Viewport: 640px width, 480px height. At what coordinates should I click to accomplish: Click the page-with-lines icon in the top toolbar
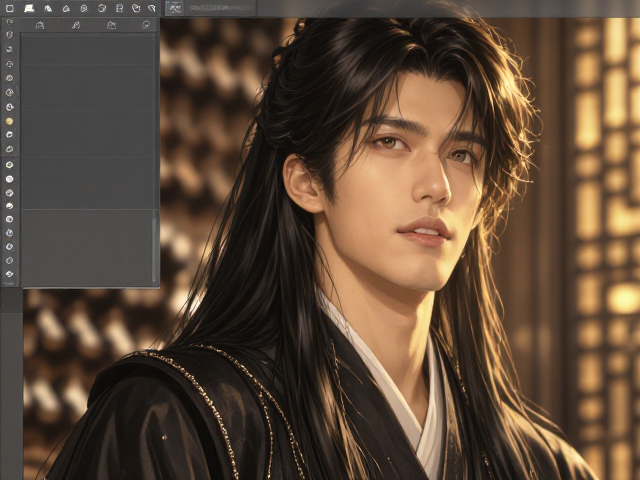[x=119, y=8]
